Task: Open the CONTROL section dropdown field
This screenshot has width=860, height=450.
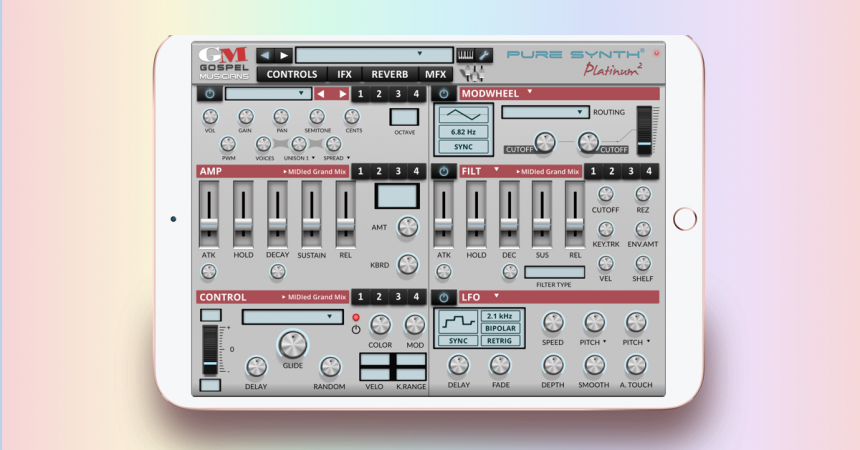Action: click(292, 317)
